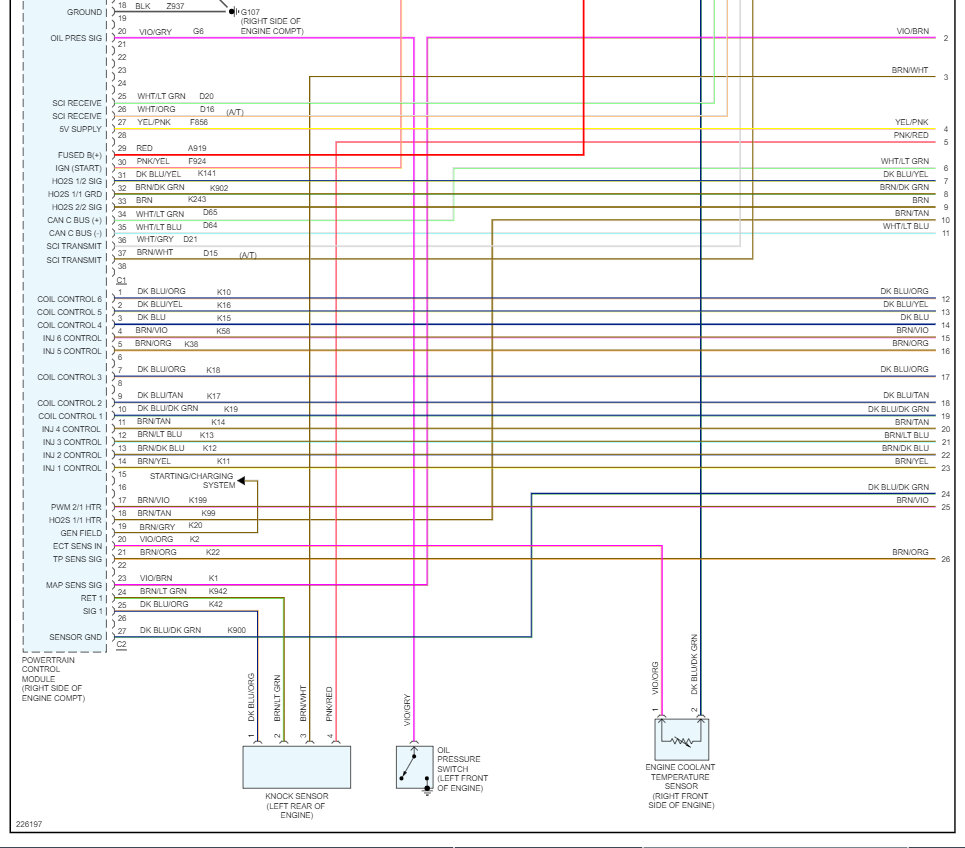Click the vertical VIO/GRY wire label
965x848 pixels.
[x=407, y=710]
